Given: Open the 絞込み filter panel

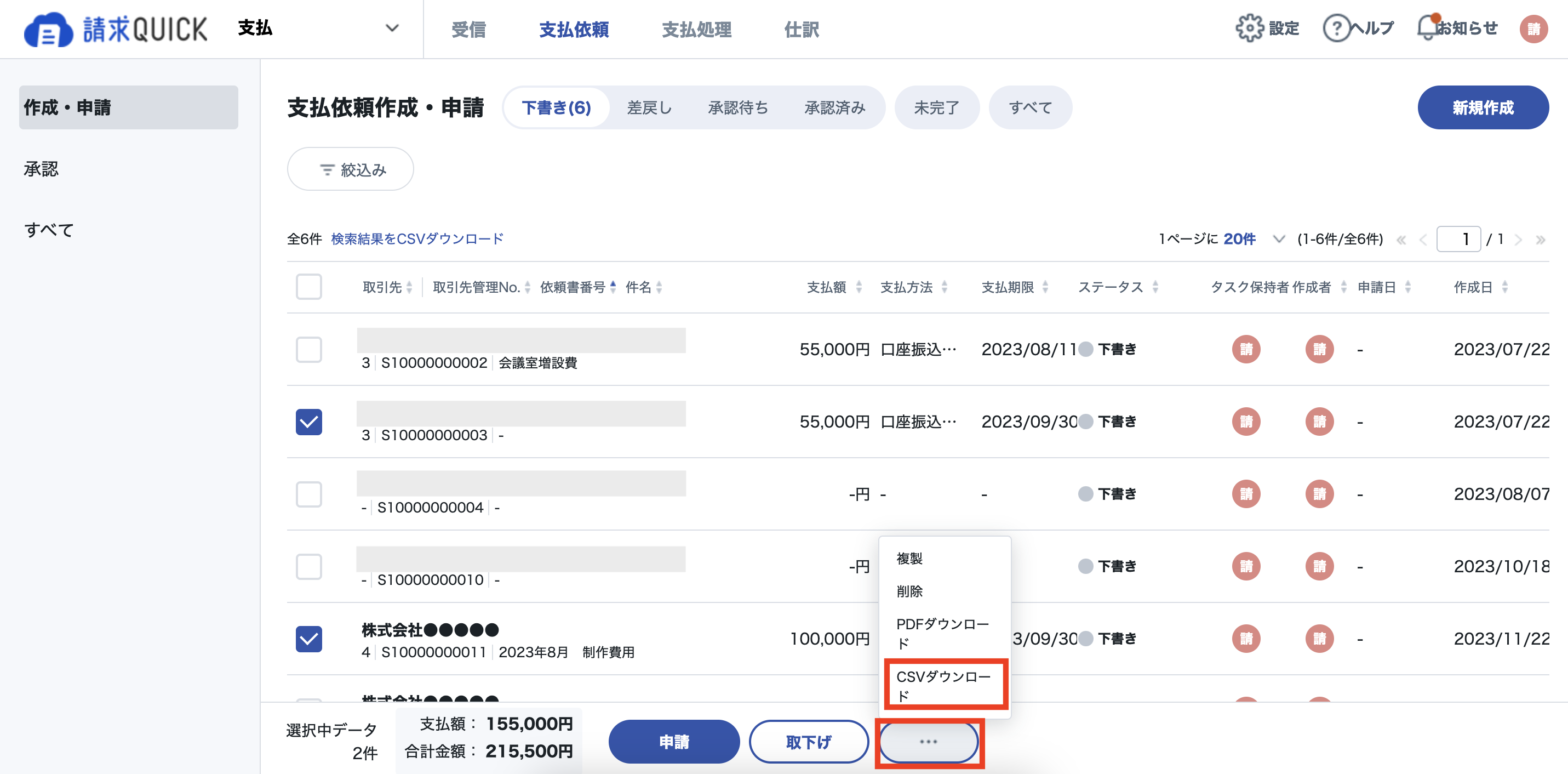Looking at the screenshot, I should [x=351, y=169].
